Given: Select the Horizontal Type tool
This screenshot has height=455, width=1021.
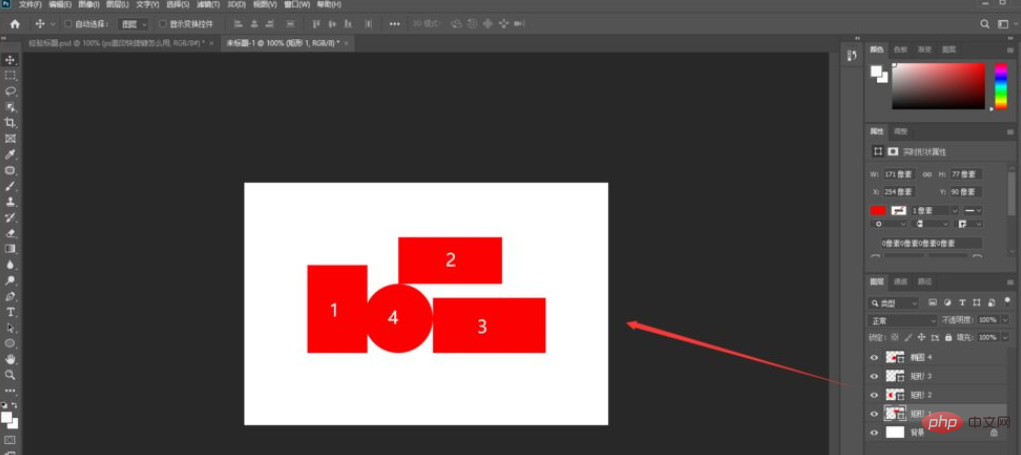Looking at the screenshot, I should pyautogui.click(x=10, y=312).
